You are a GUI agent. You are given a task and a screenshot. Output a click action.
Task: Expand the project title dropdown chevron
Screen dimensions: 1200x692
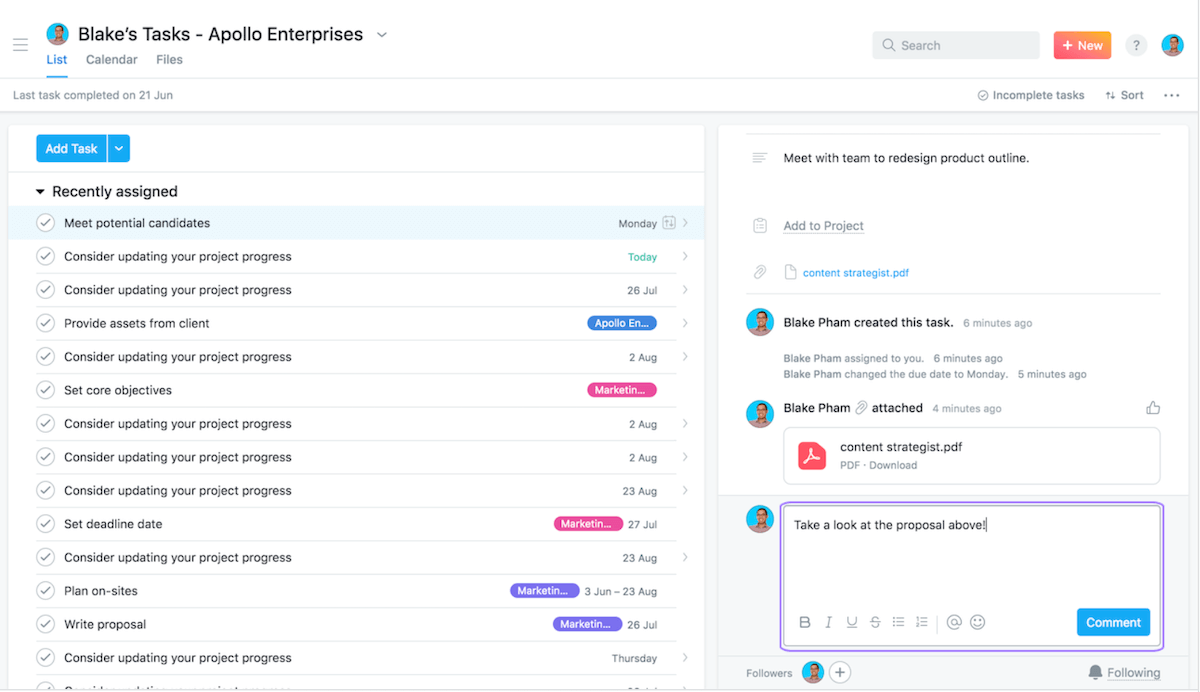(x=381, y=35)
